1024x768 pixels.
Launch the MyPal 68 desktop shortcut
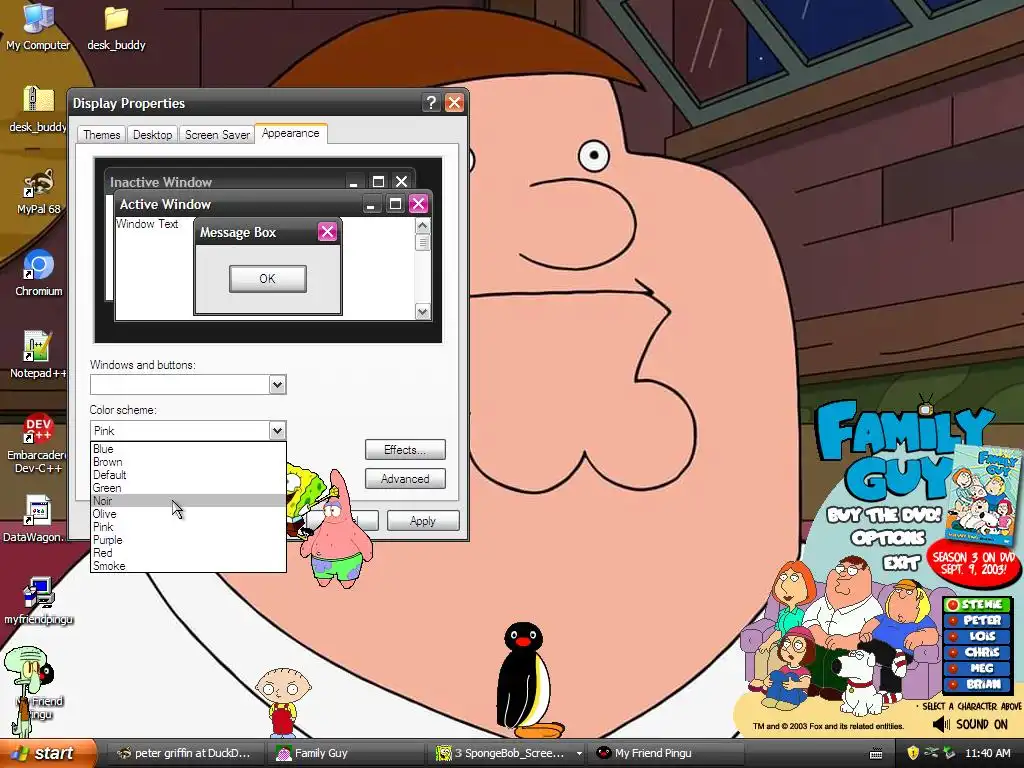point(39,191)
